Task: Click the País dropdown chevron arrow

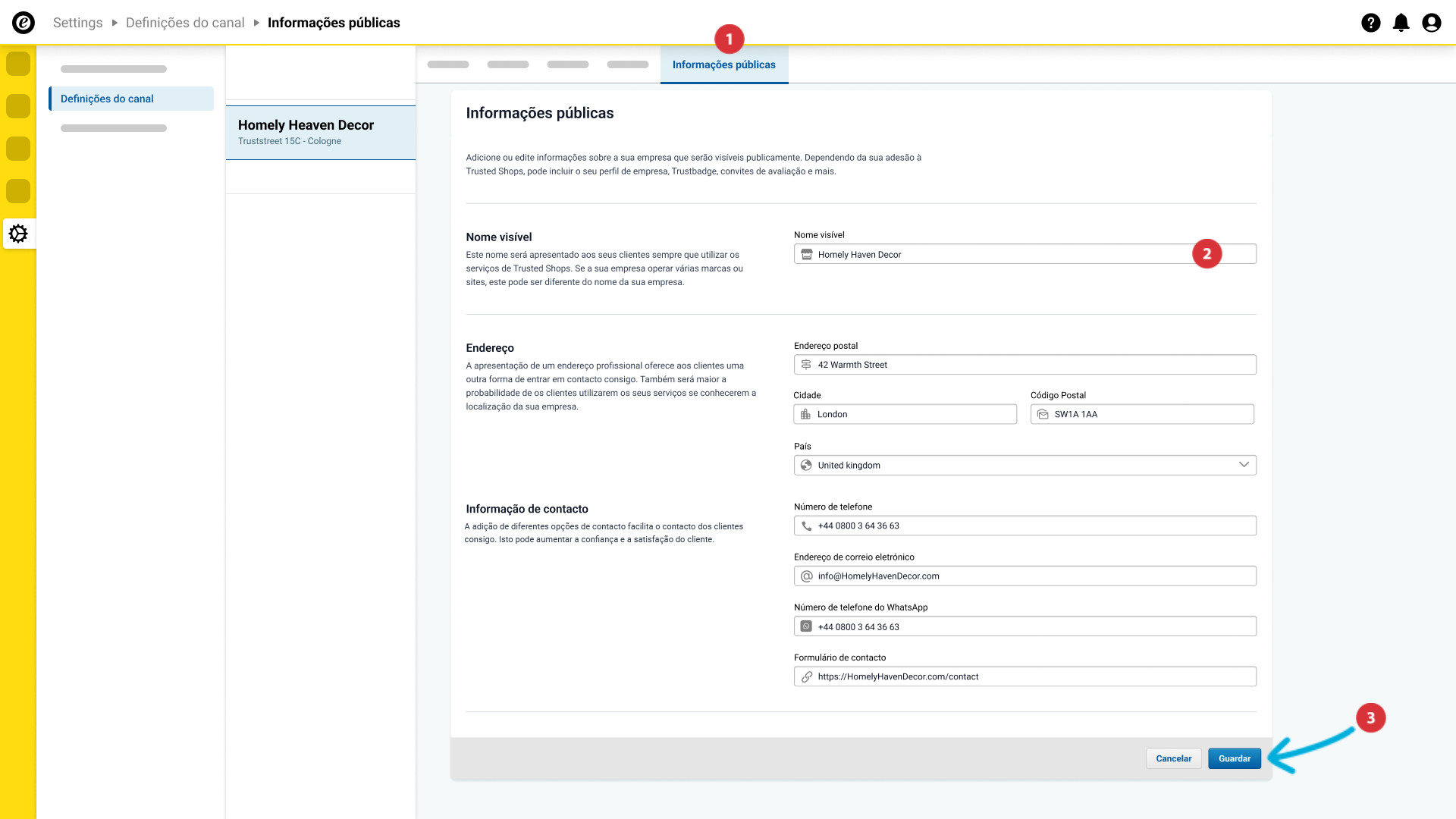Action: point(1244,465)
